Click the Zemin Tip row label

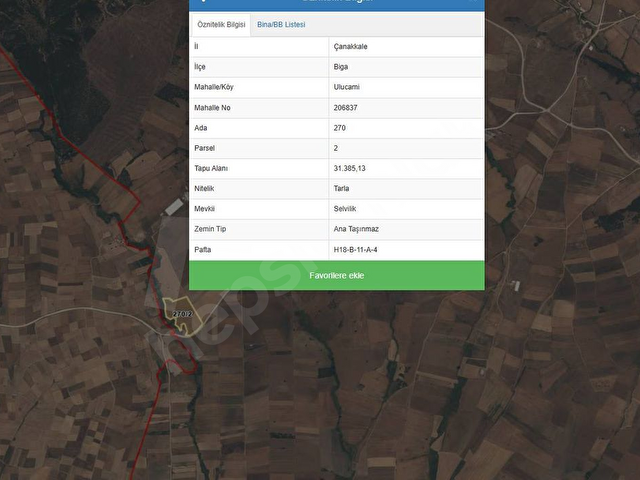point(210,229)
